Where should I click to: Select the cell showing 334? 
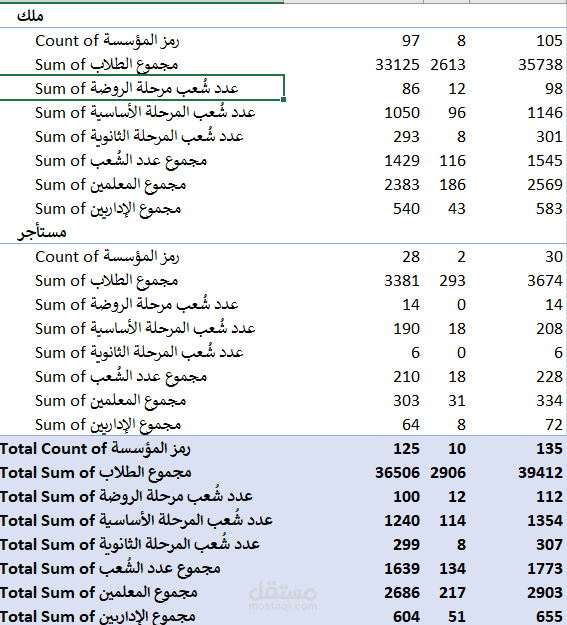coord(549,401)
